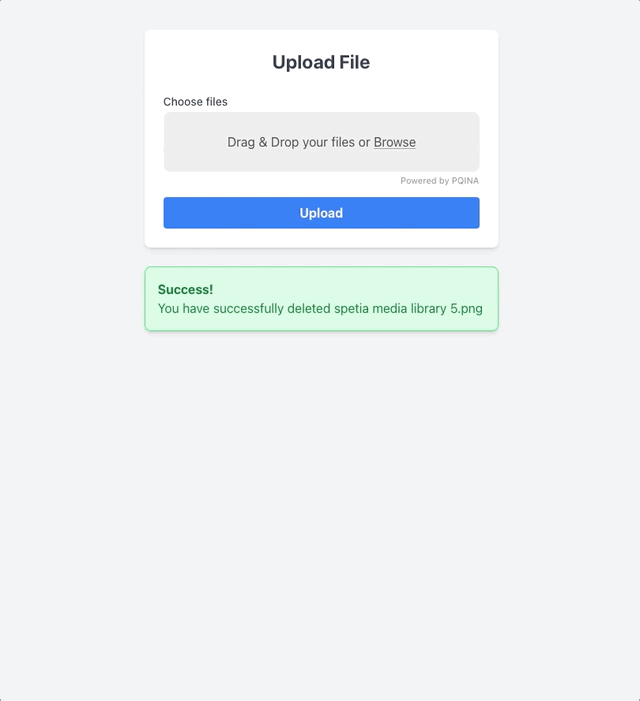Click the green Success! alert title
Screen dimensions: 640x701
click(x=185, y=290)
